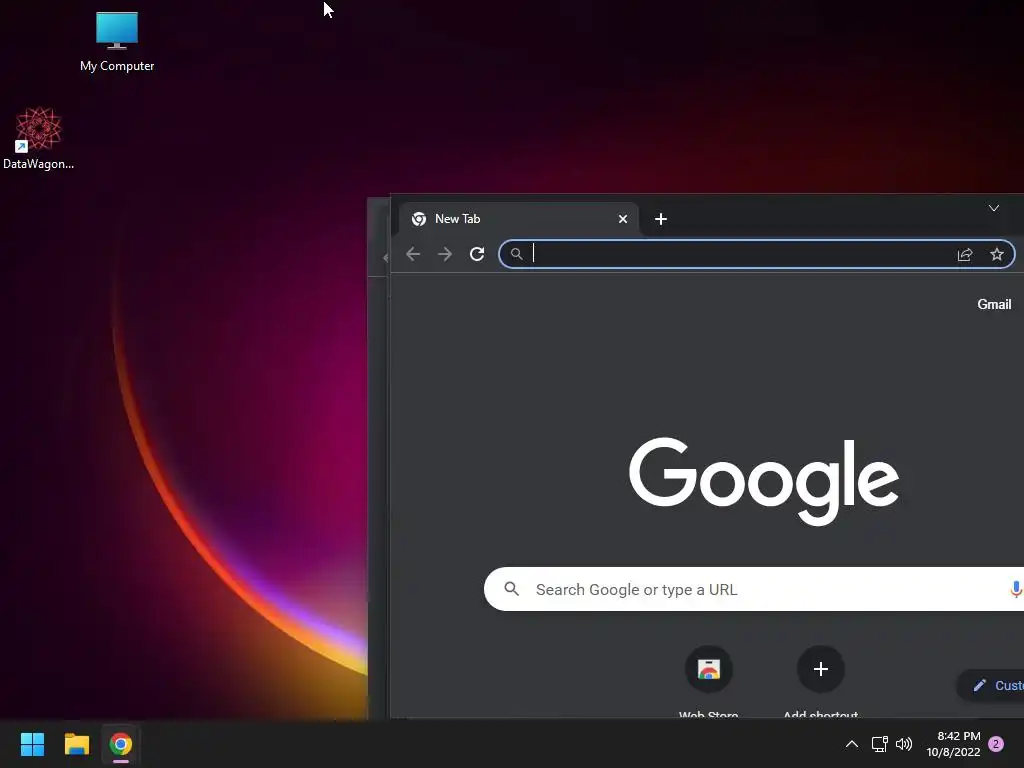The width and height of the screenshot is (1024, 768).
Task: Click magnifier icon in Google search box
Action: click(512, 589)
